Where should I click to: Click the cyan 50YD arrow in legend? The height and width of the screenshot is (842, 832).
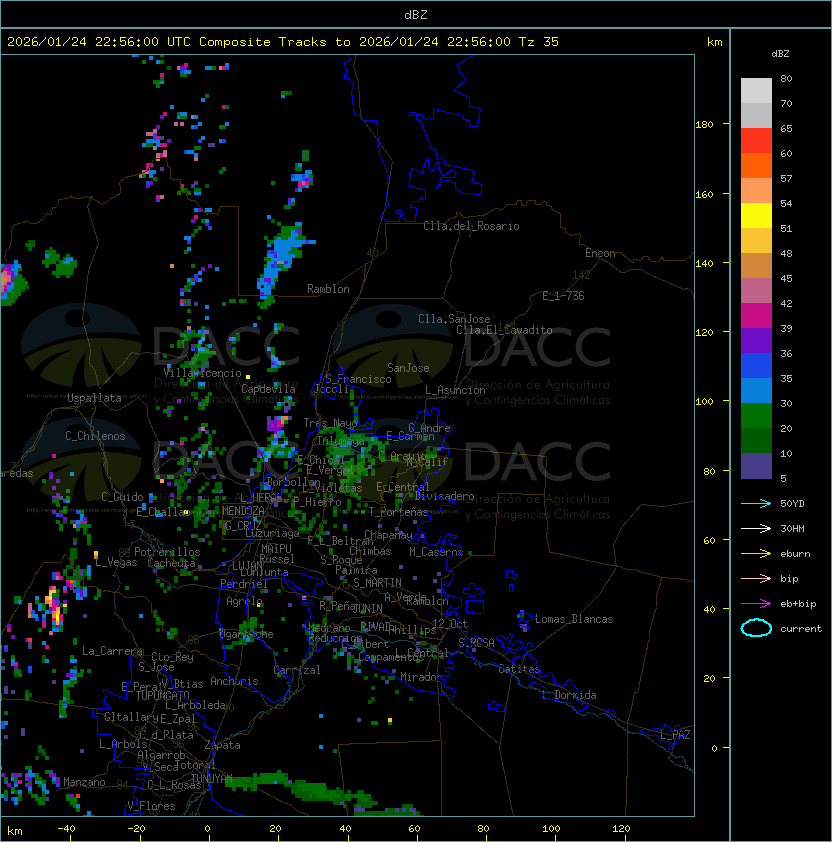756,504
